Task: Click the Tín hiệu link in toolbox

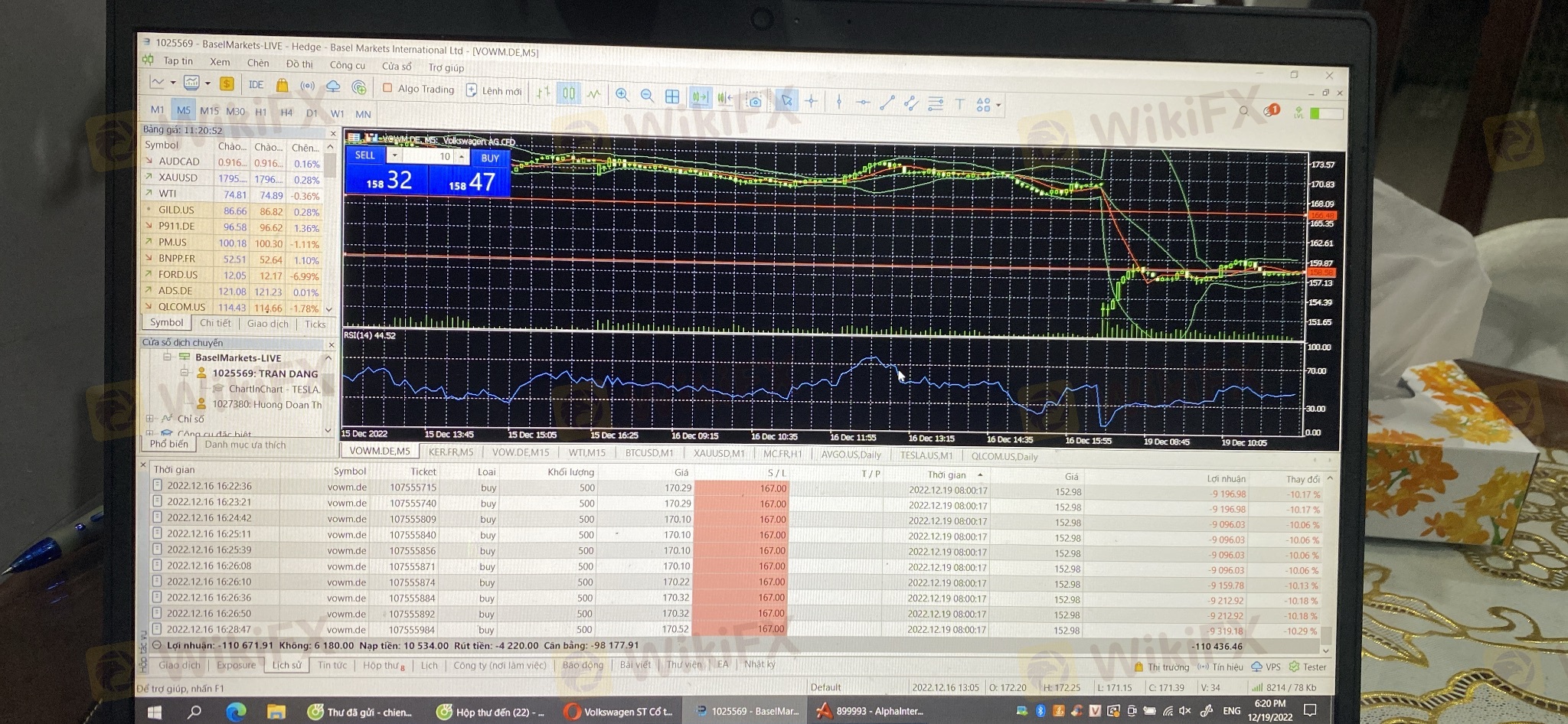Action: pos(1220,667)
